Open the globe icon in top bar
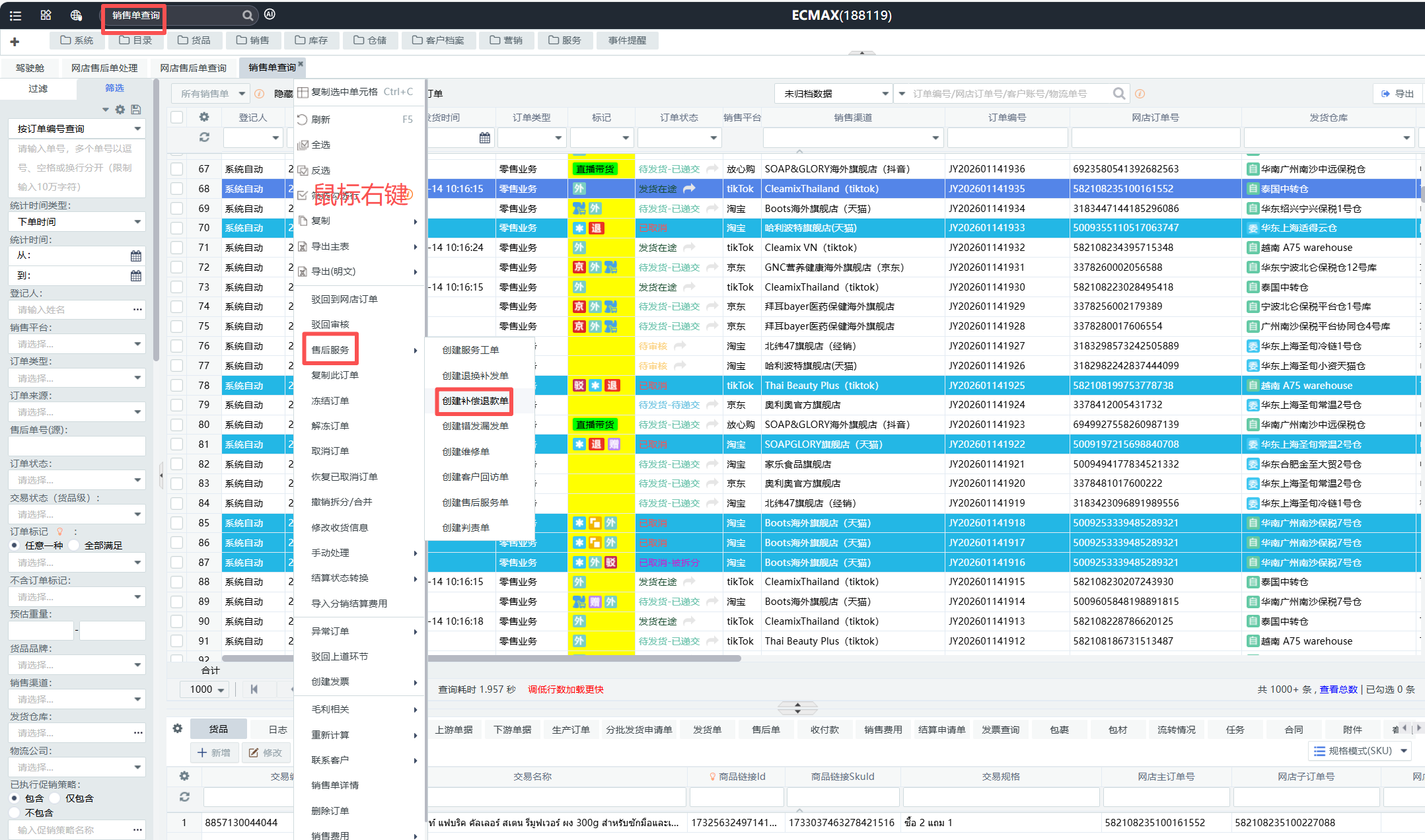The image size is (1425, 840). (x=76, y=15)
